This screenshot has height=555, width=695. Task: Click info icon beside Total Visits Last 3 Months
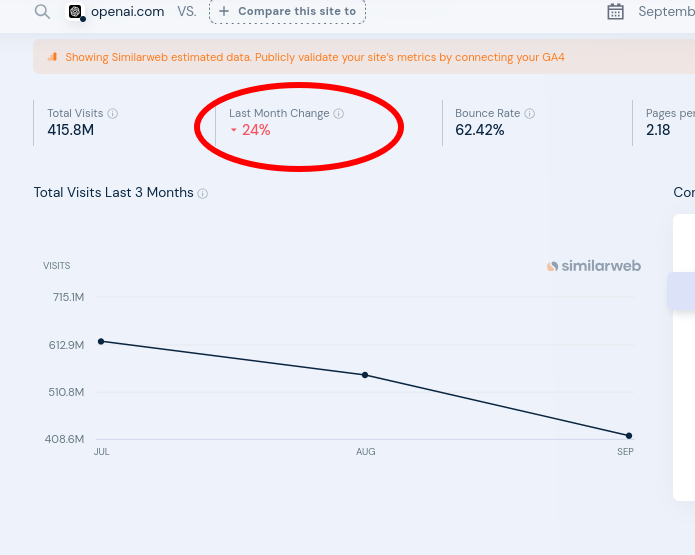[203, 193]
